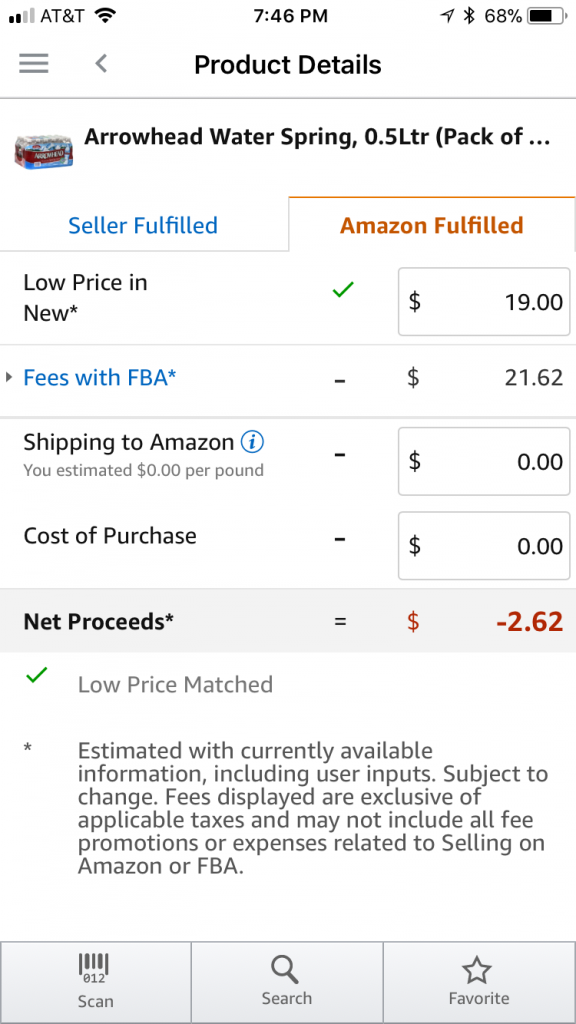576x1024 pixels.
Task: Tap the Bluetooth status icon
Action: click(x=468, y=16)
